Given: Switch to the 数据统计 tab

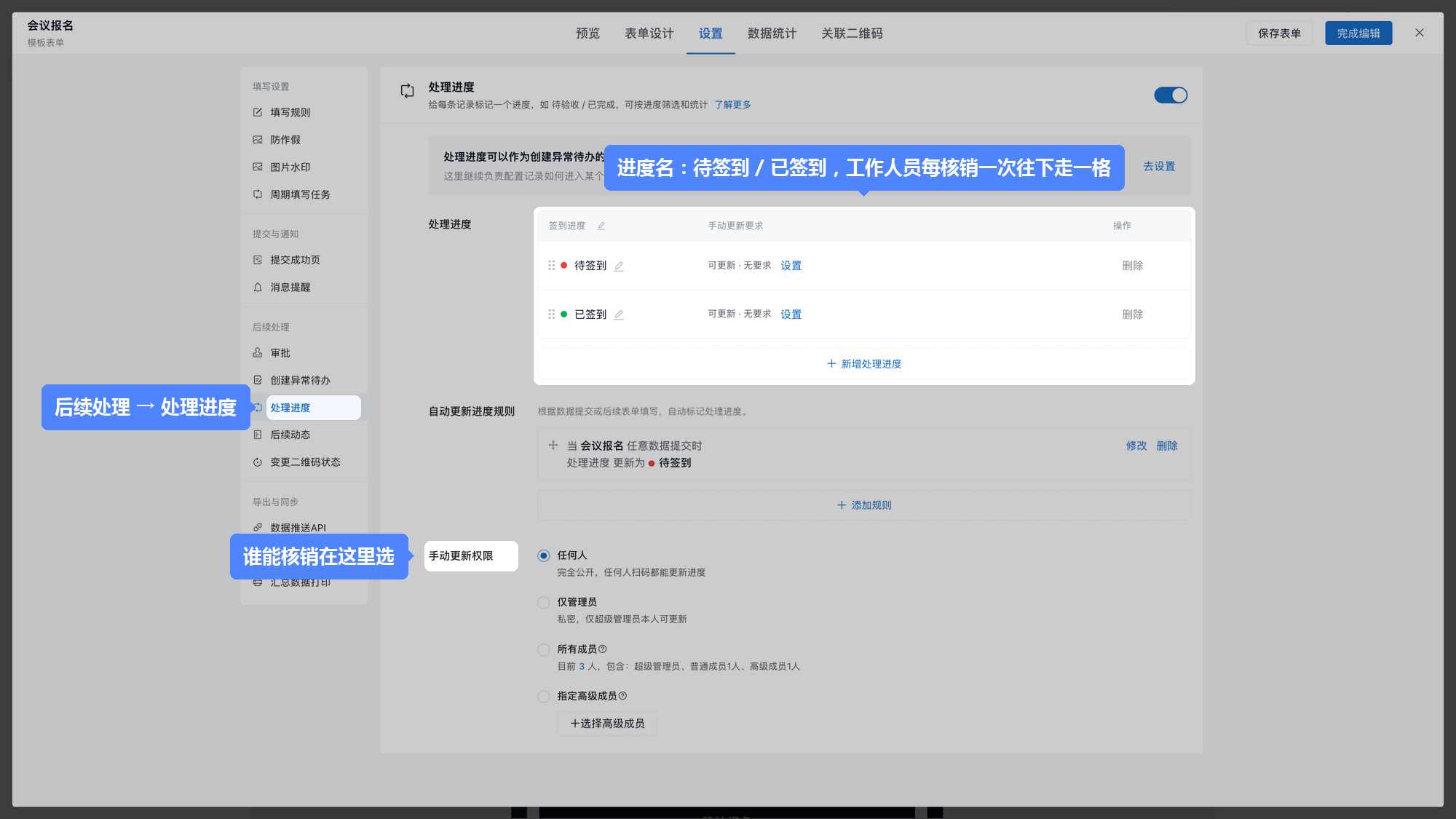Looking at the screenshot, I should point(772,33).
